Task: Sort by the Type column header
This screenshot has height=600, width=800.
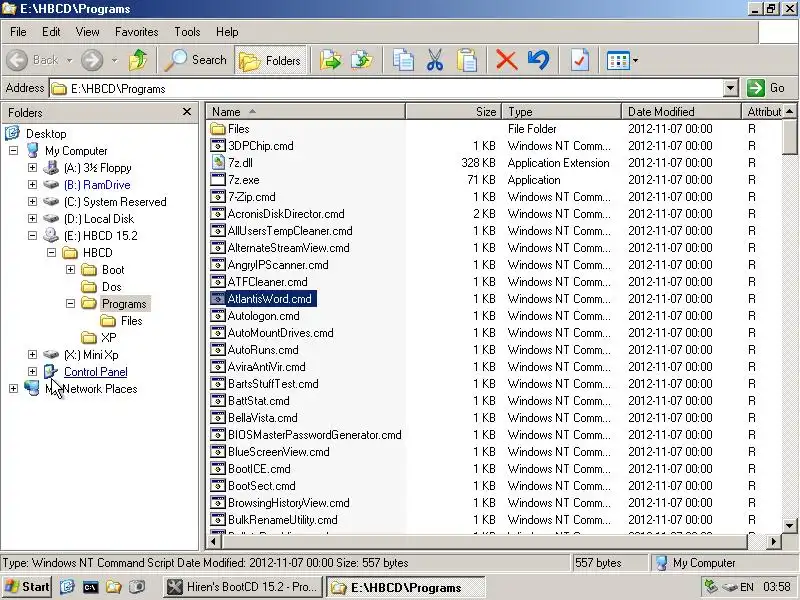Action: point(562,112)
